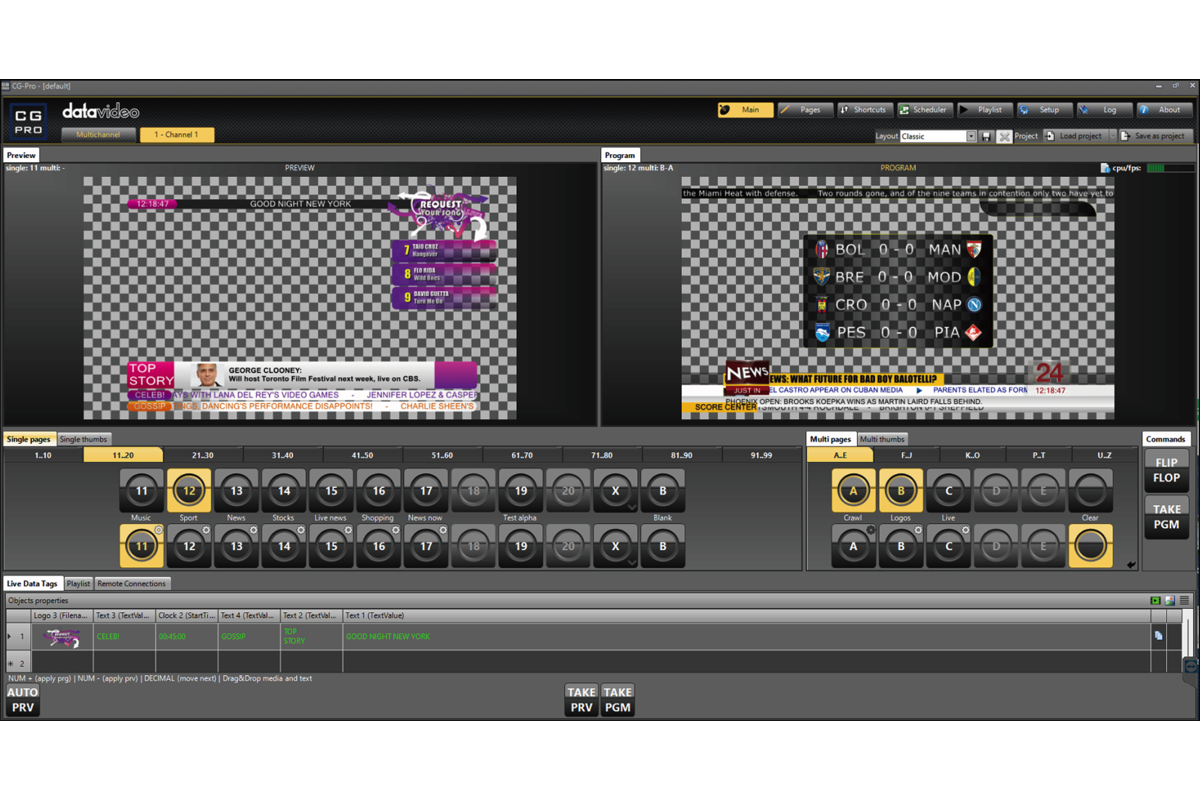Click the green video icon in Objects properties
1200x800 pixels.
tap(1156, 600)
